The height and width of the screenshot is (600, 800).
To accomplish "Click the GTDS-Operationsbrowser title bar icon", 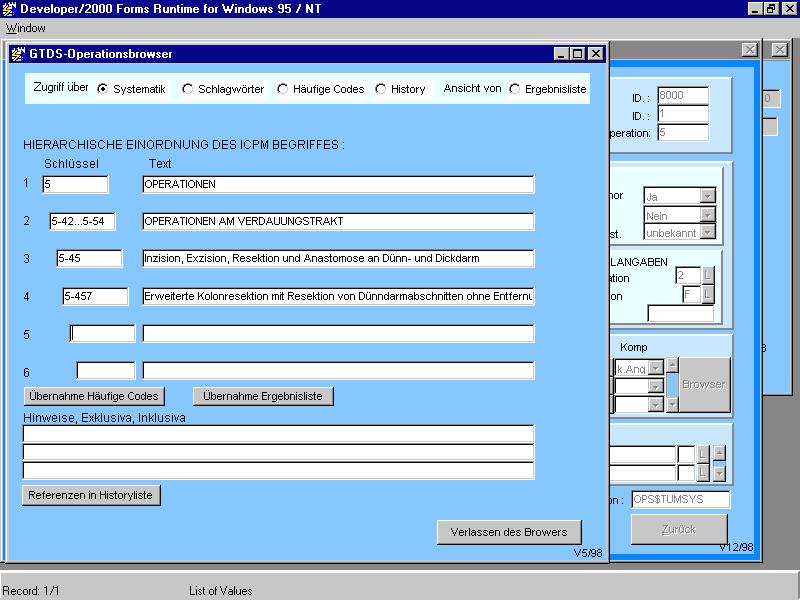I will [18, 54].
